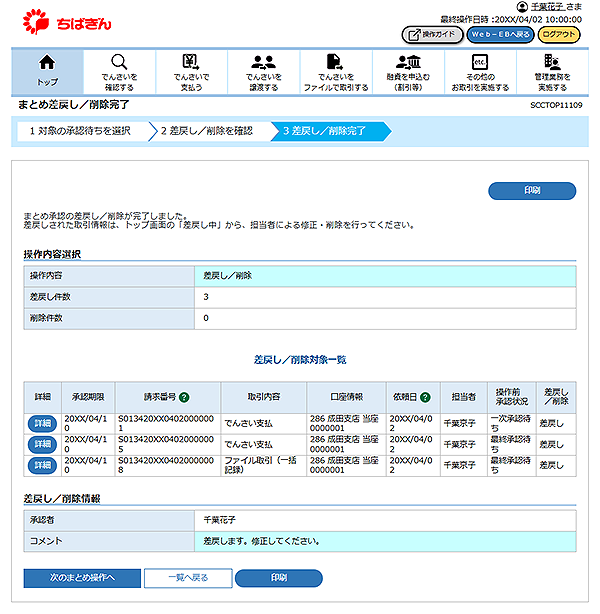Open その他のお取引 icon menu

[x=479, y=62]
